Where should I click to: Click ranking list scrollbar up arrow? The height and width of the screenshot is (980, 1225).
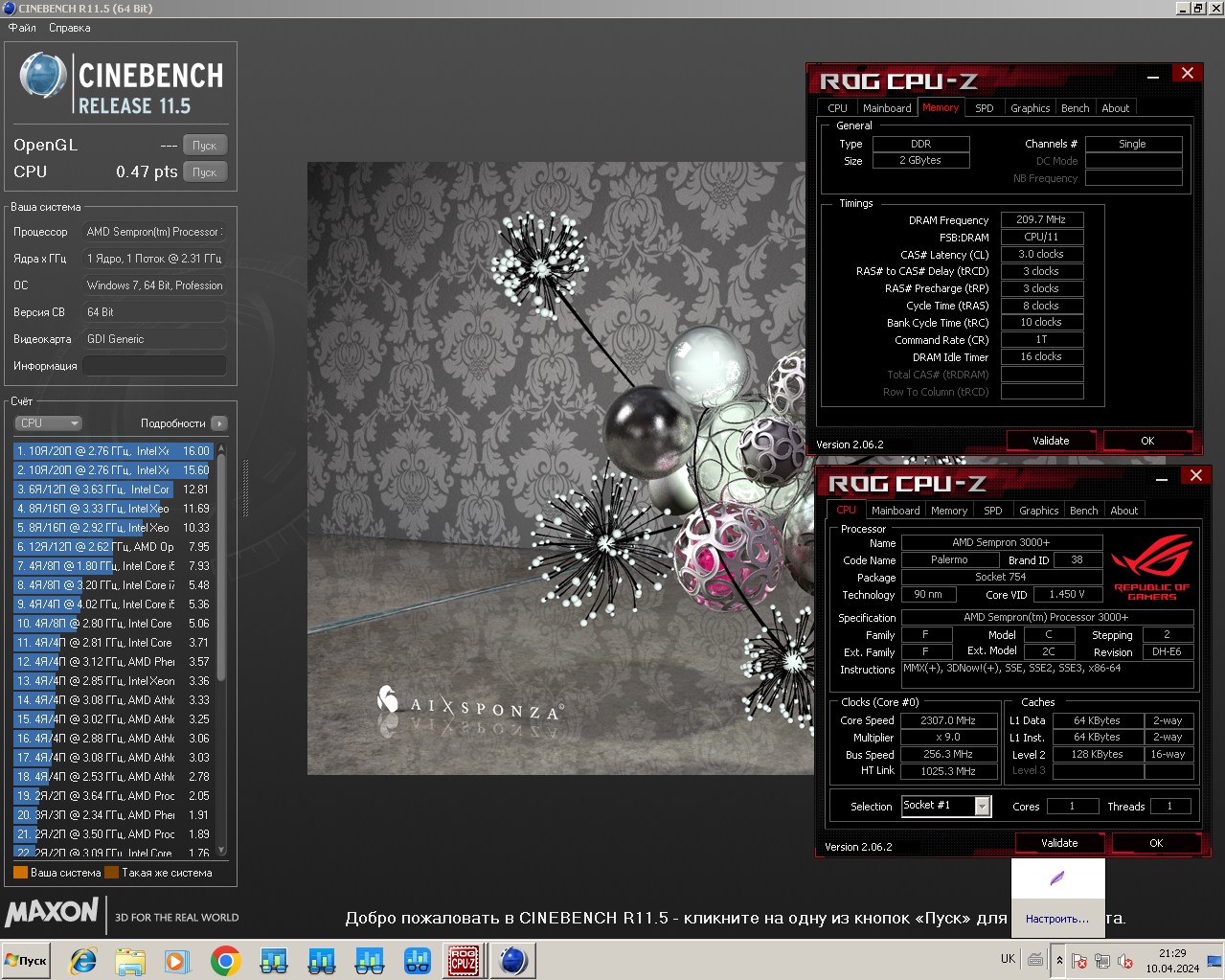222,448
